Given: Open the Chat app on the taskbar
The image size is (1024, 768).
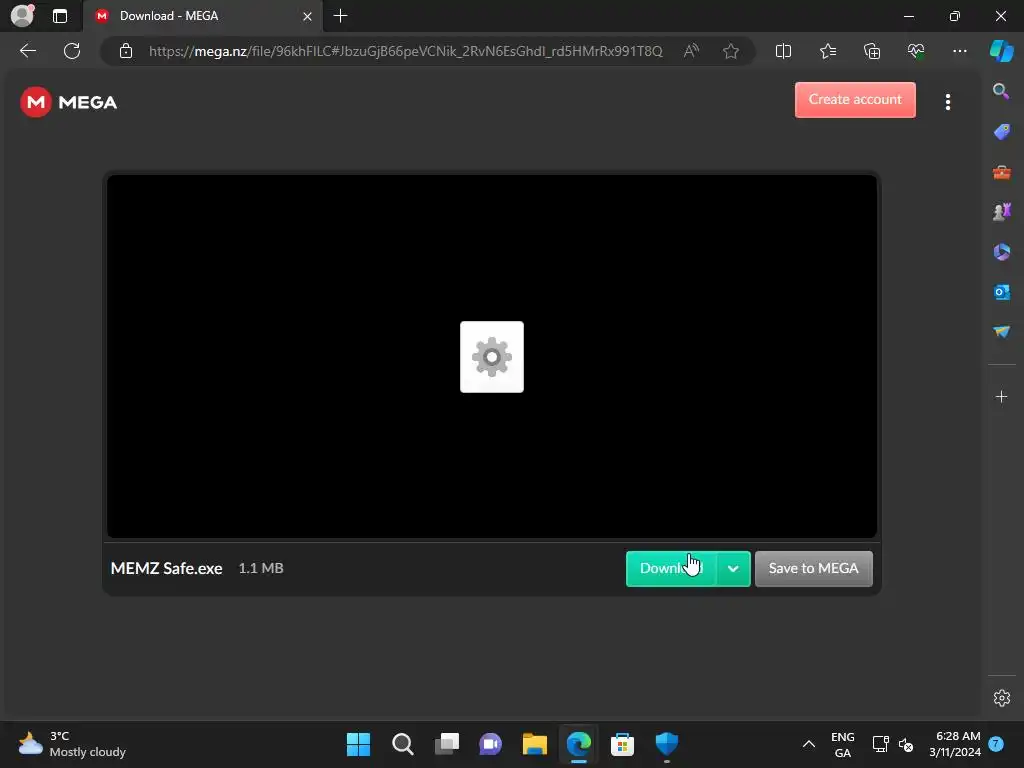Looking at the screenshot, I should point(490,744).
